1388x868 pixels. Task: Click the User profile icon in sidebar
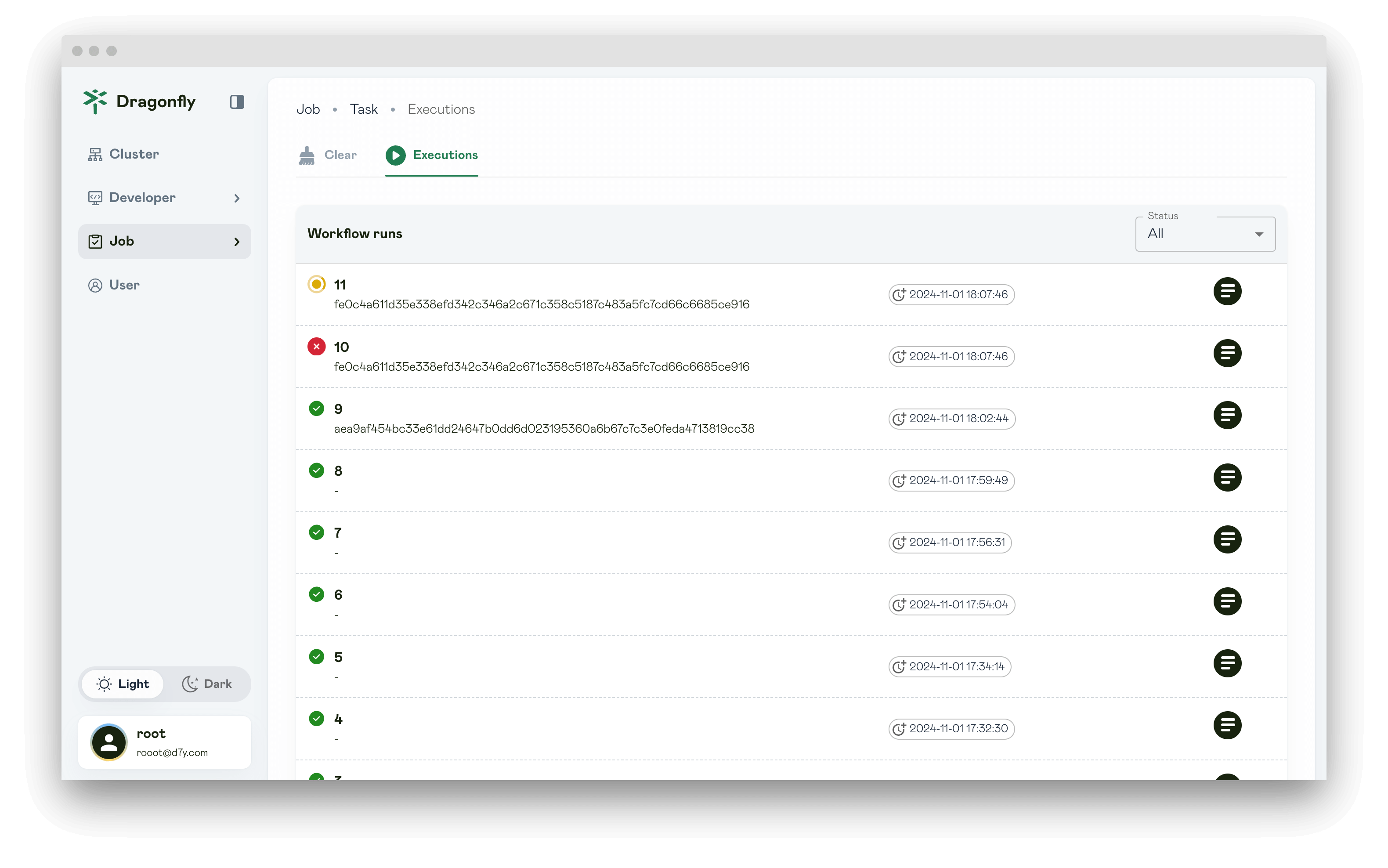pos(95,286)
